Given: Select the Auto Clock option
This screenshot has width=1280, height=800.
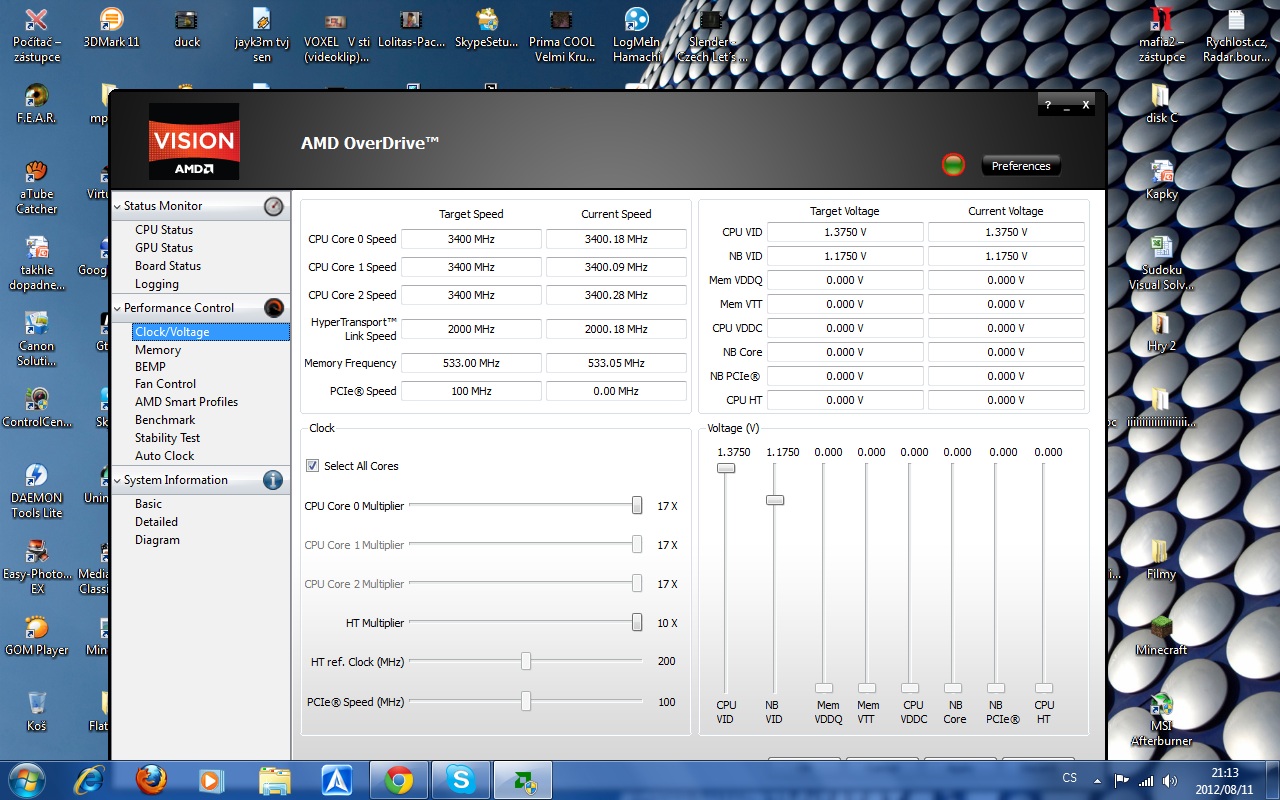Looking at the screenshot, I should point(164,456).
